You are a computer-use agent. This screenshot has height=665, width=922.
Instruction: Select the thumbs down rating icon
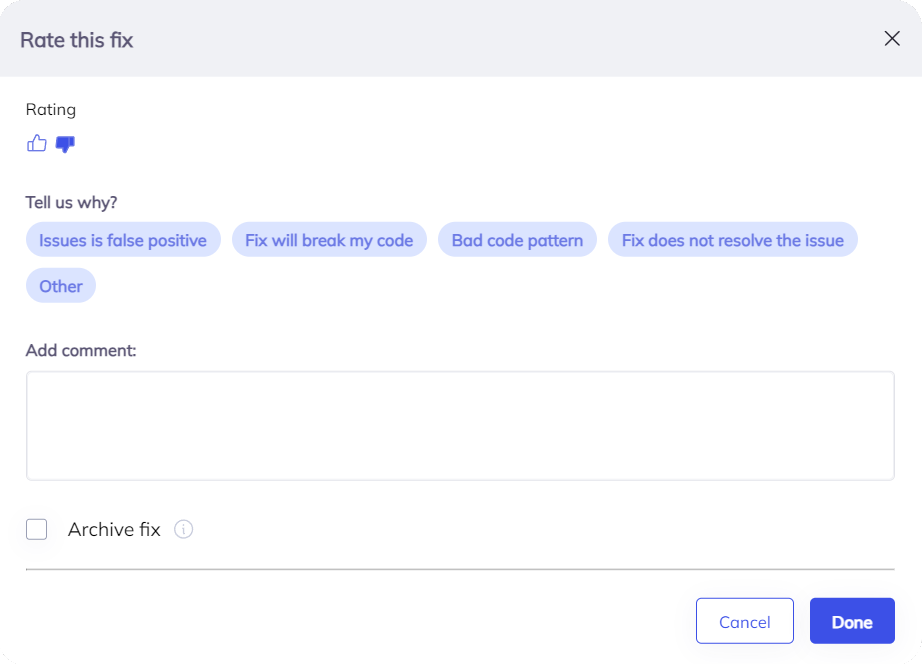pos(65,144)
